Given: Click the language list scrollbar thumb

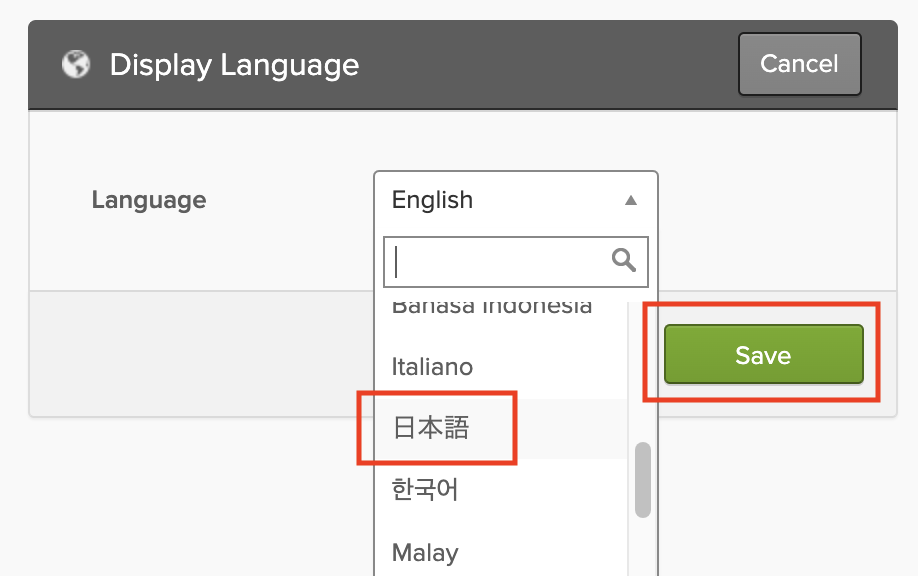Looking at the screenshot, I should point(643,480).
